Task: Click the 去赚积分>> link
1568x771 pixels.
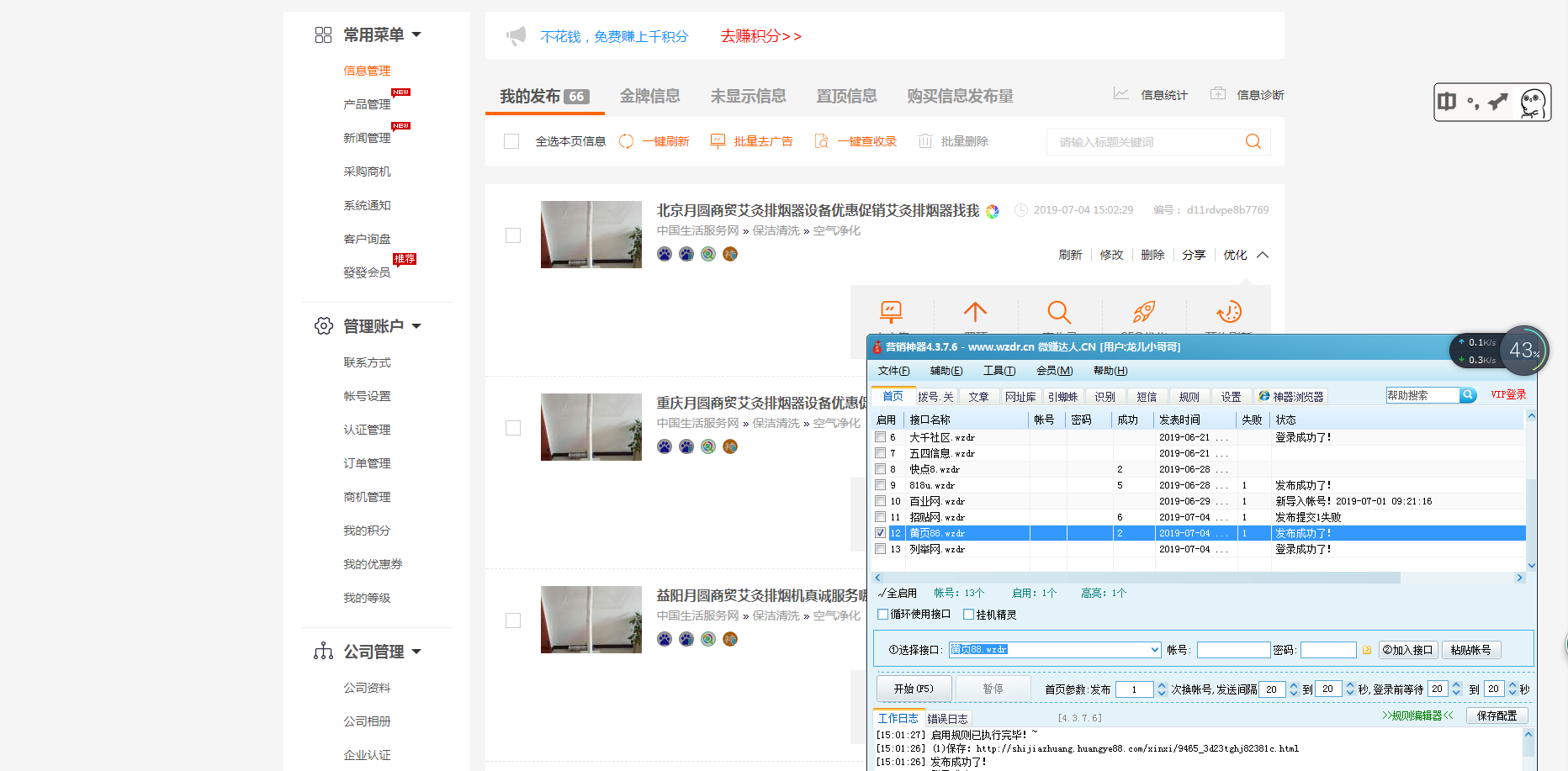Action: coord(760,37)
